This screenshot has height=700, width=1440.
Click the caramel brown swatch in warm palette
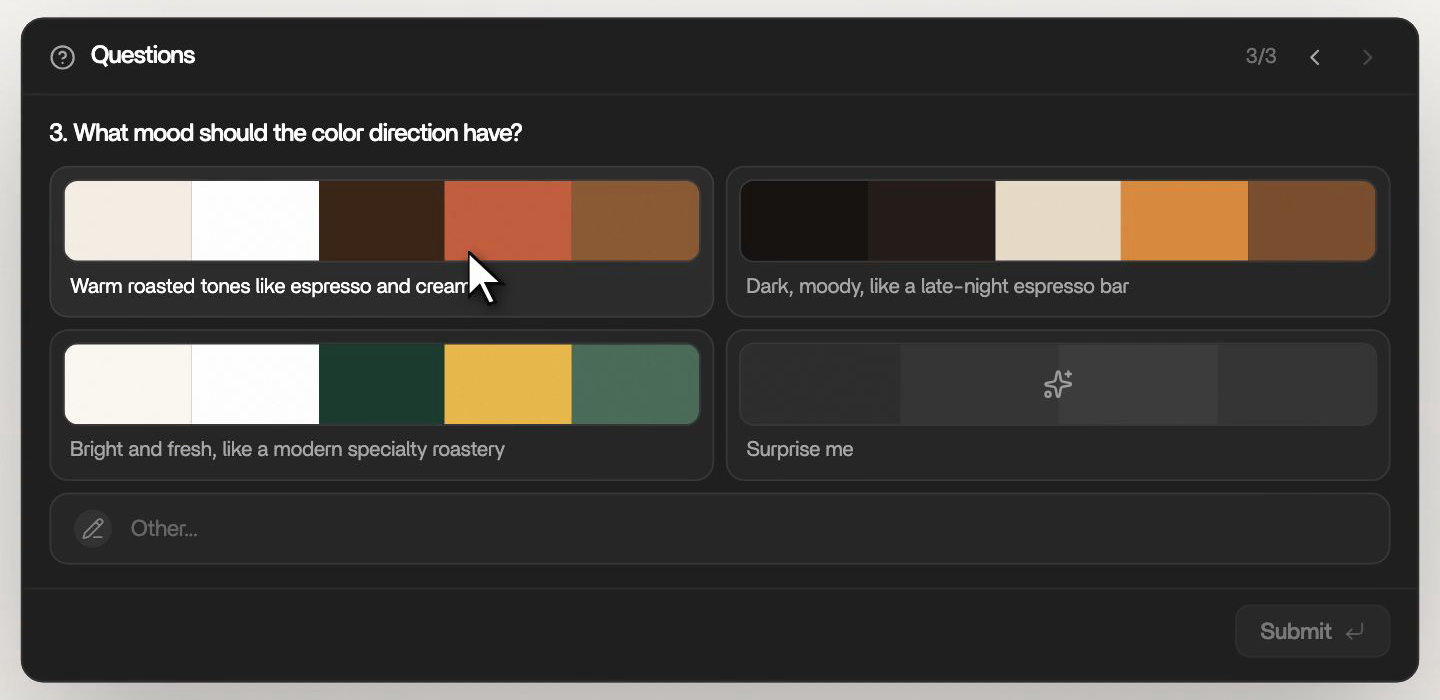point(635,221)
